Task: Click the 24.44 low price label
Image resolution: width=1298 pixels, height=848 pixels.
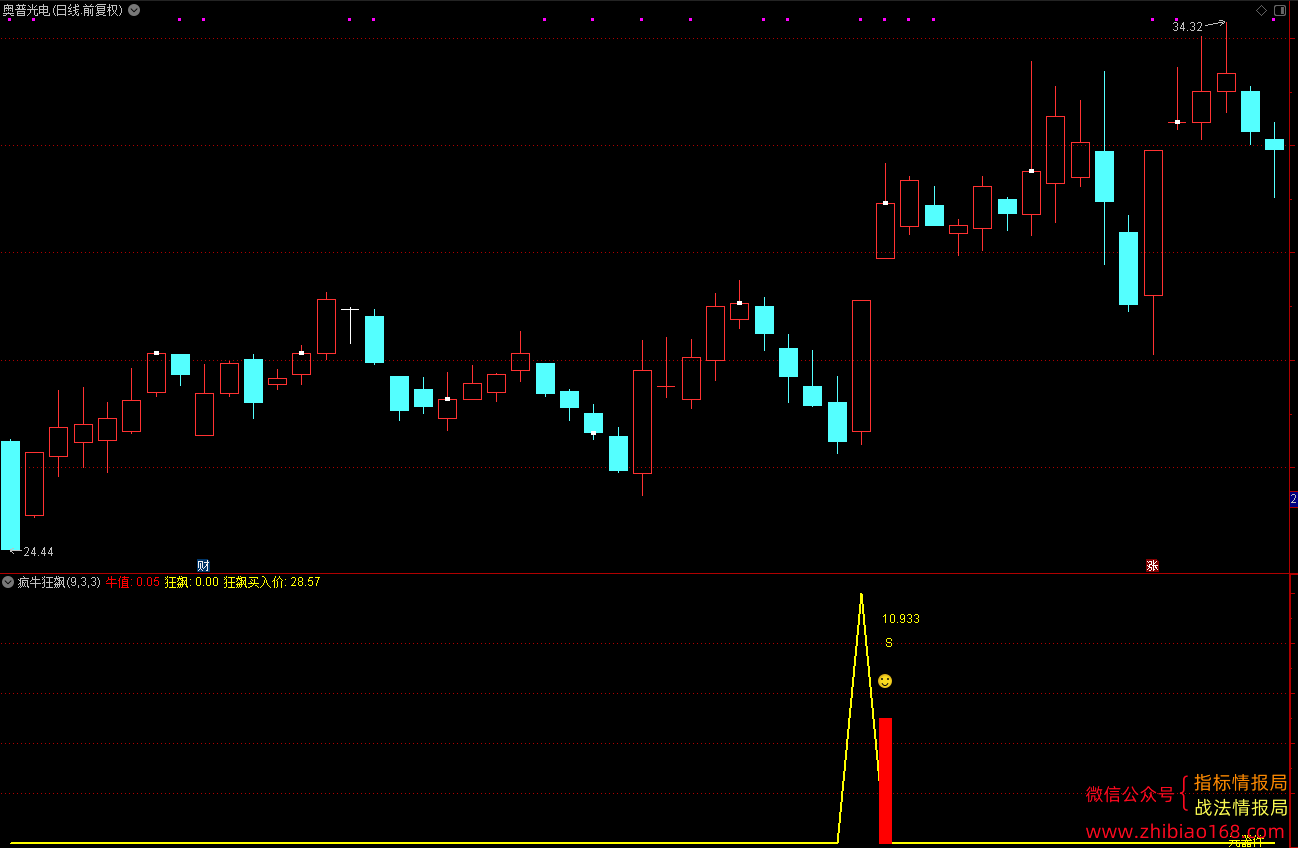Action: pos(38,552)
